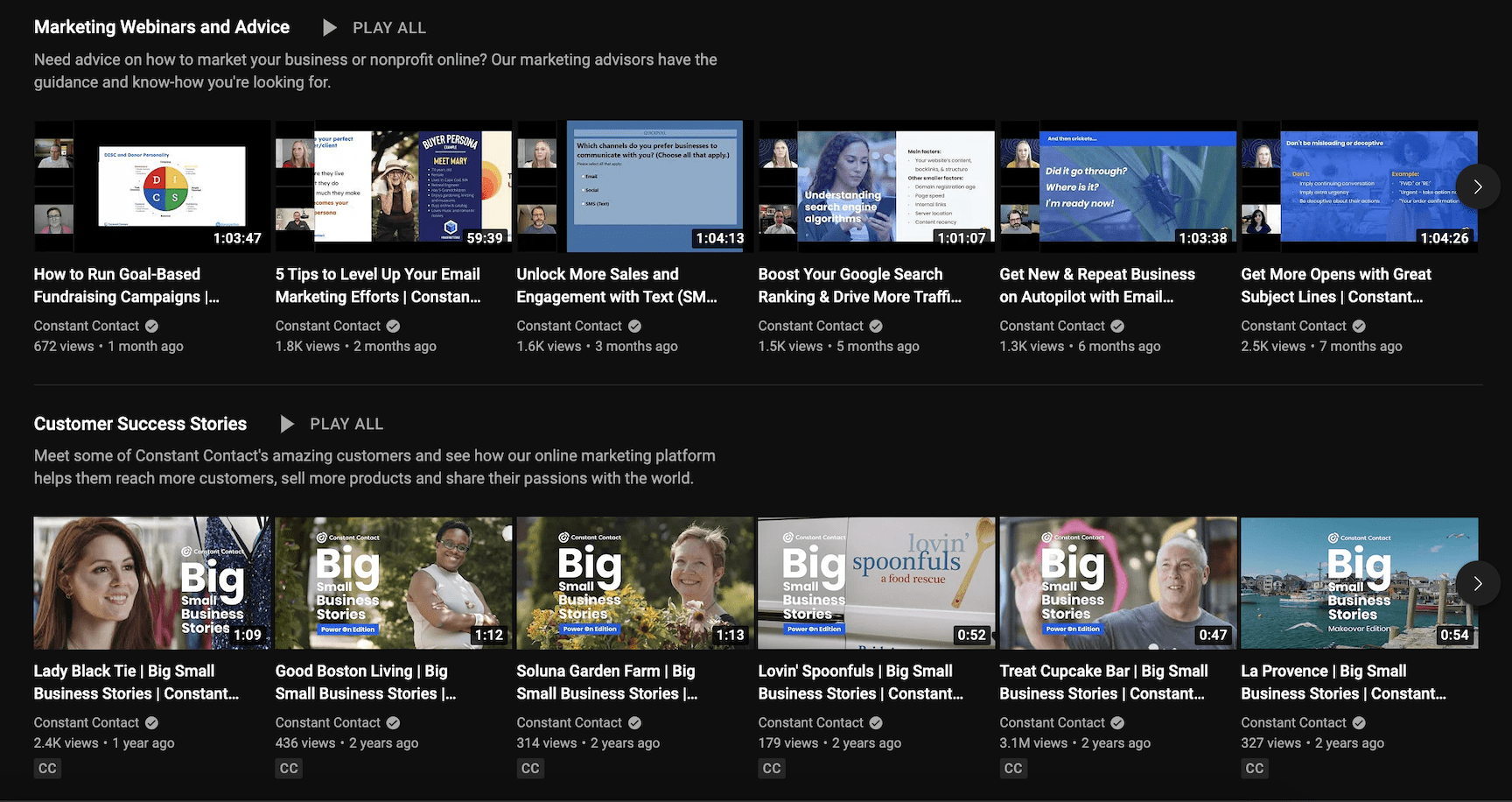1512x802 pixels.
Task: Visit Constant Contact channel under Autopilot Email video
Action: [x=1052, y=327]
